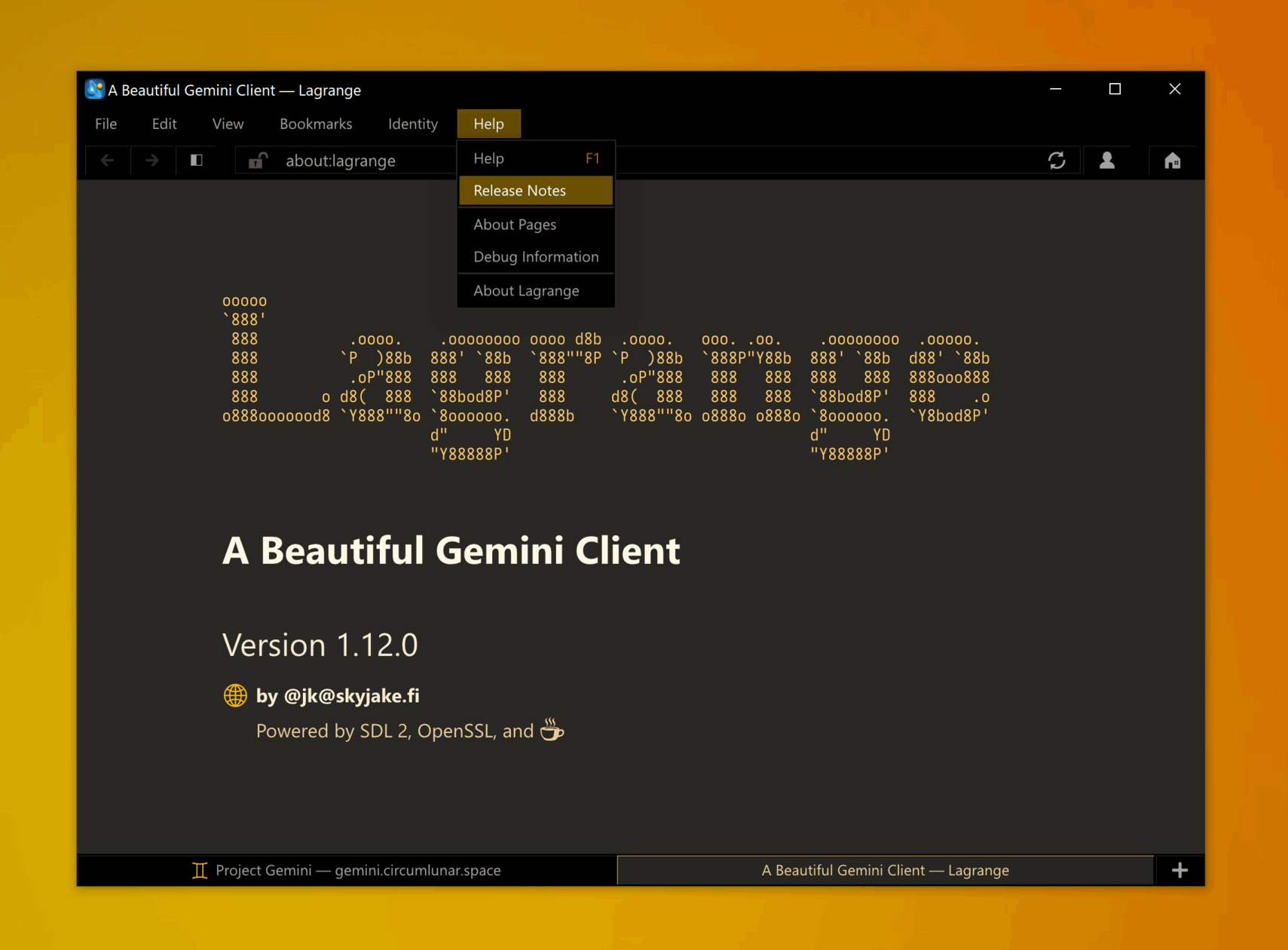
Task: Toggle the sidebar panel icon
Action: [197, 161]
